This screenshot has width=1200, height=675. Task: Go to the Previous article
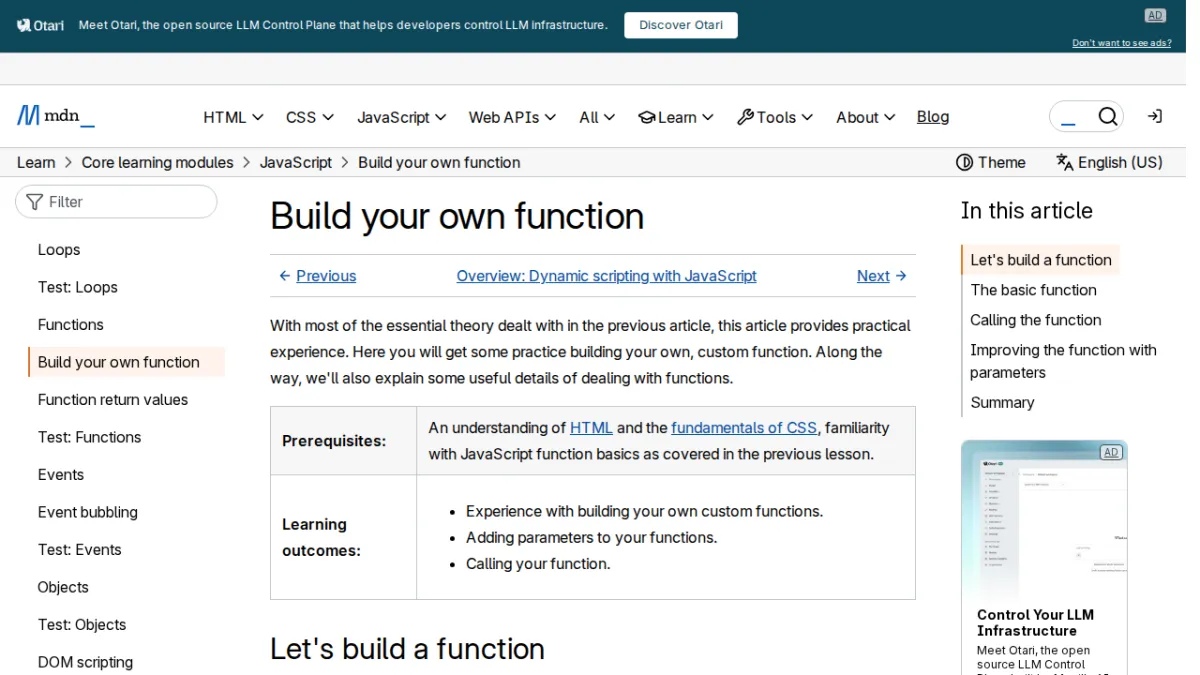pos(317,276)
